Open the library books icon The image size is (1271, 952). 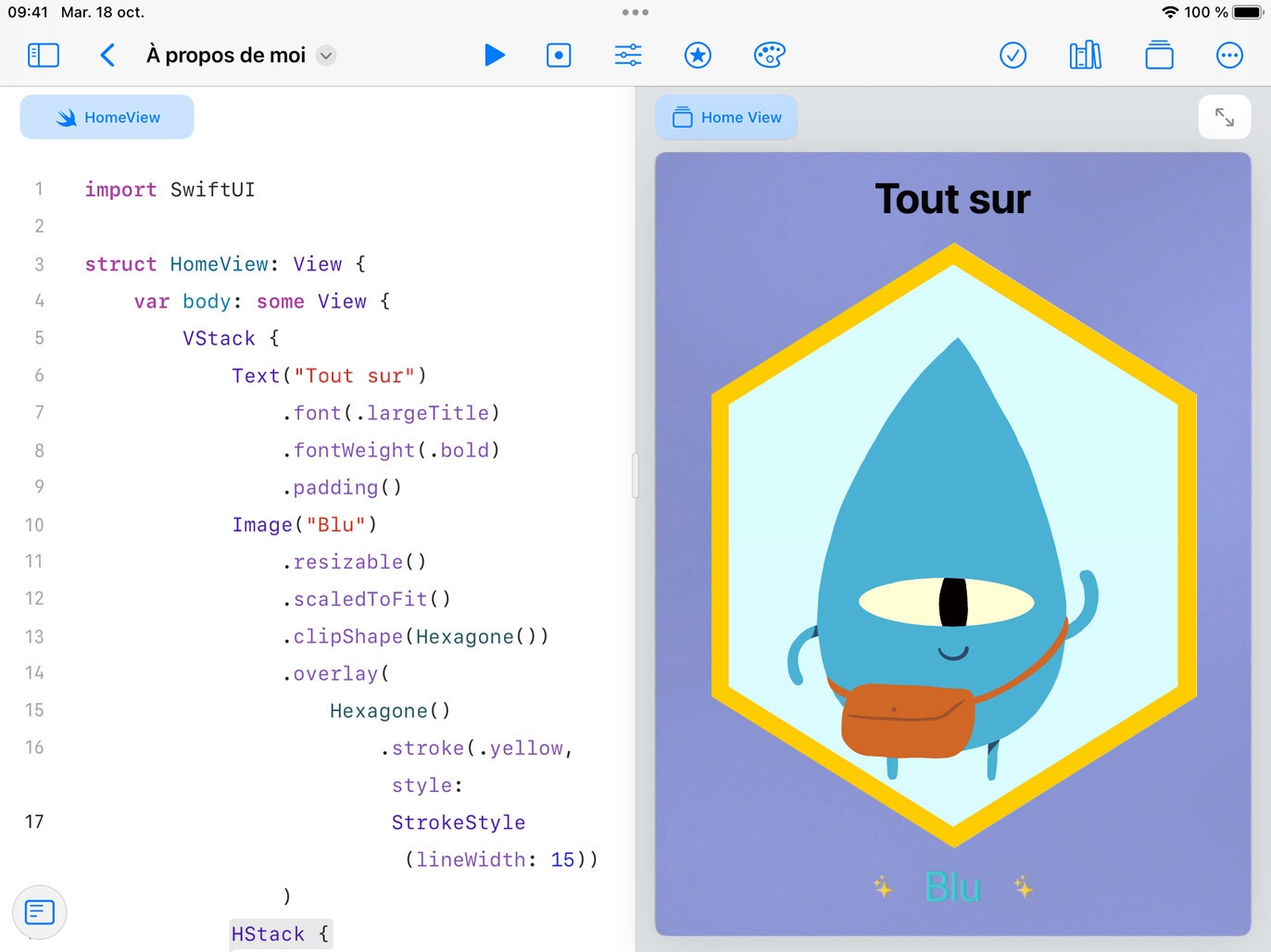coord(1086,56)
